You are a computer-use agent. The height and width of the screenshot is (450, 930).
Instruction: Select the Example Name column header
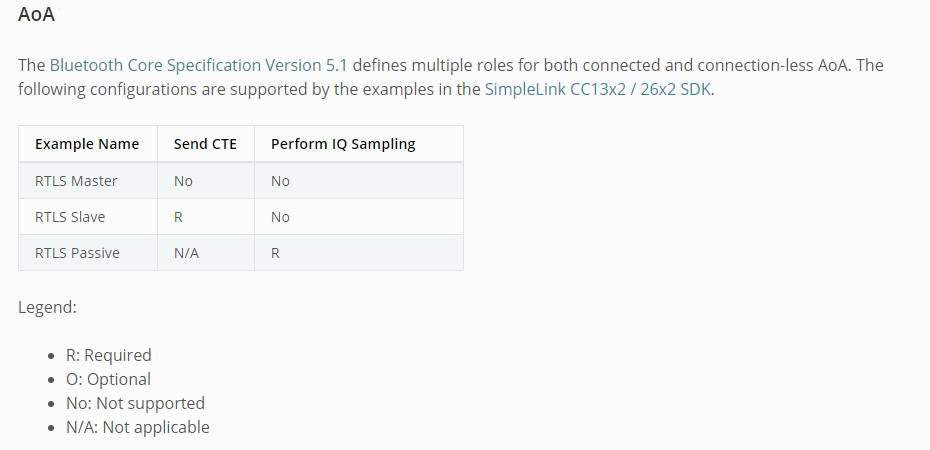tap(87, 144)
